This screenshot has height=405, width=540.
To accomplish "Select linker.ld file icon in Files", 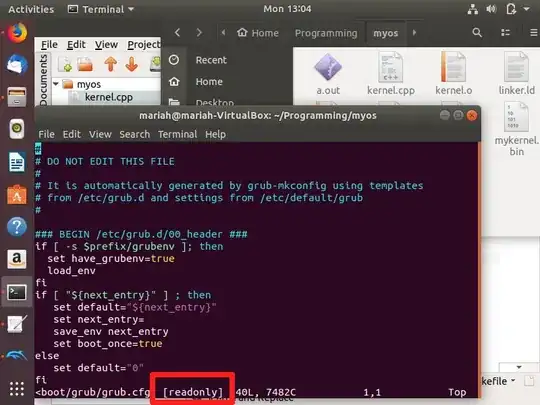I will click(516, 74).
